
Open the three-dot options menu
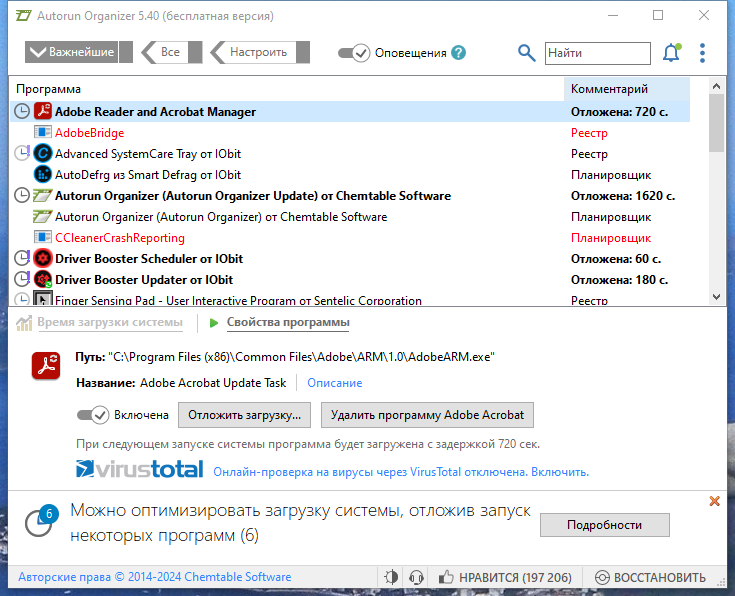702,53
